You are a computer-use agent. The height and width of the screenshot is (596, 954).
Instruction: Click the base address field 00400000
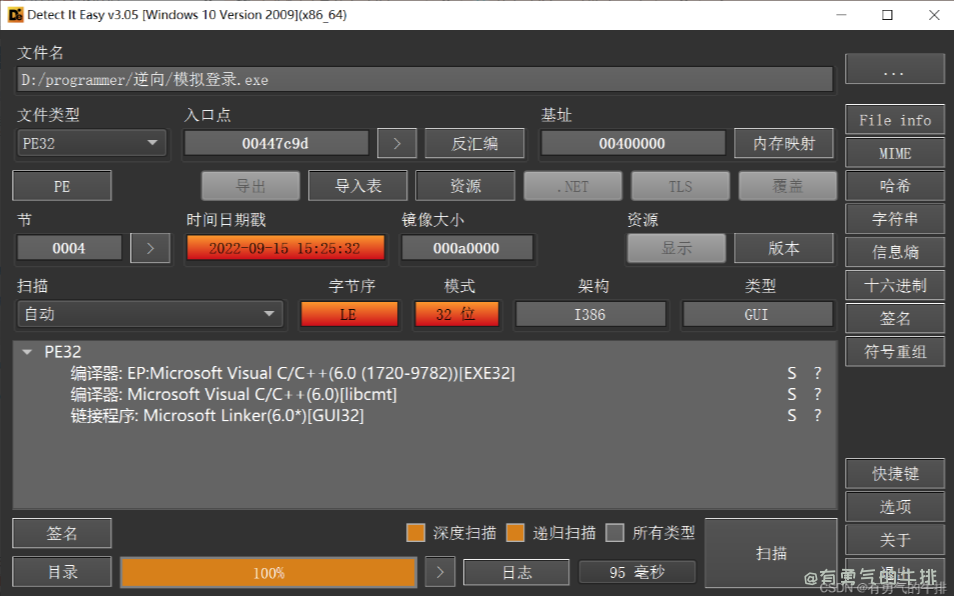click(633, 144)
